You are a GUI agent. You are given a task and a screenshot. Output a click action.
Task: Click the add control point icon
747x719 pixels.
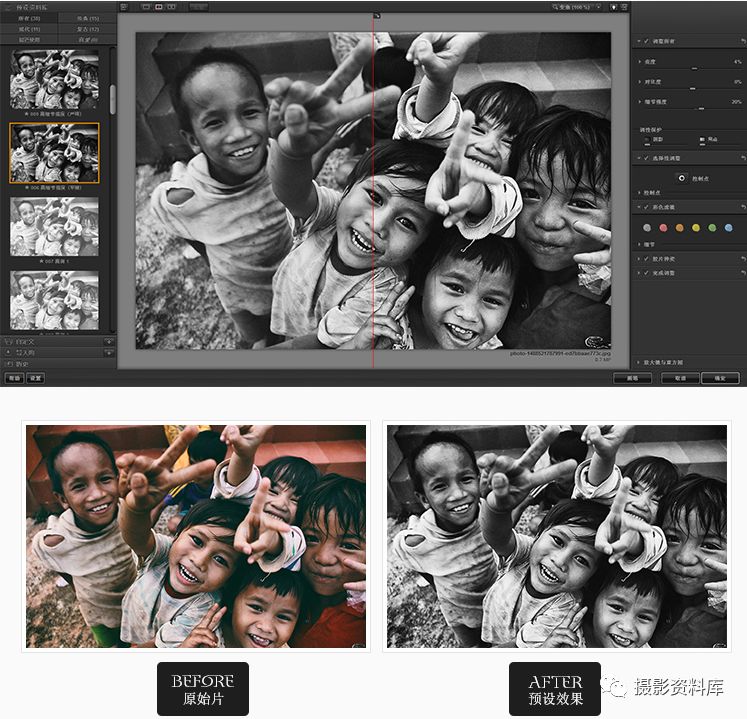pos(682,177)
